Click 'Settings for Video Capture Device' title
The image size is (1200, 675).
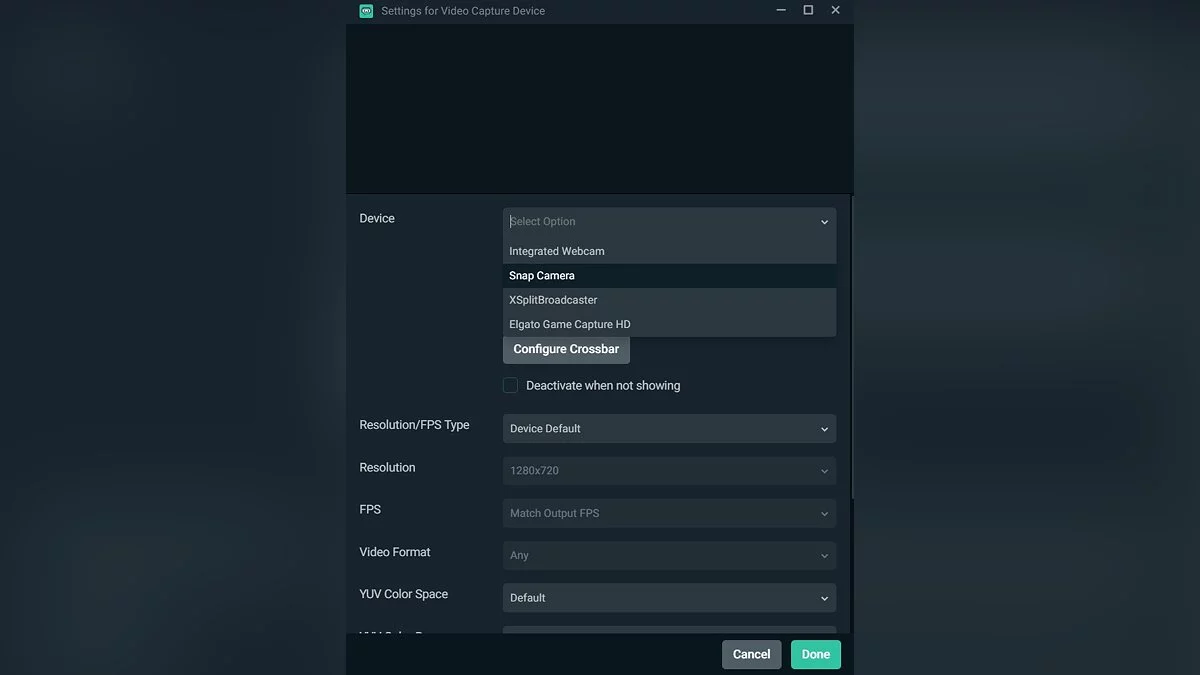coord(463,11)
